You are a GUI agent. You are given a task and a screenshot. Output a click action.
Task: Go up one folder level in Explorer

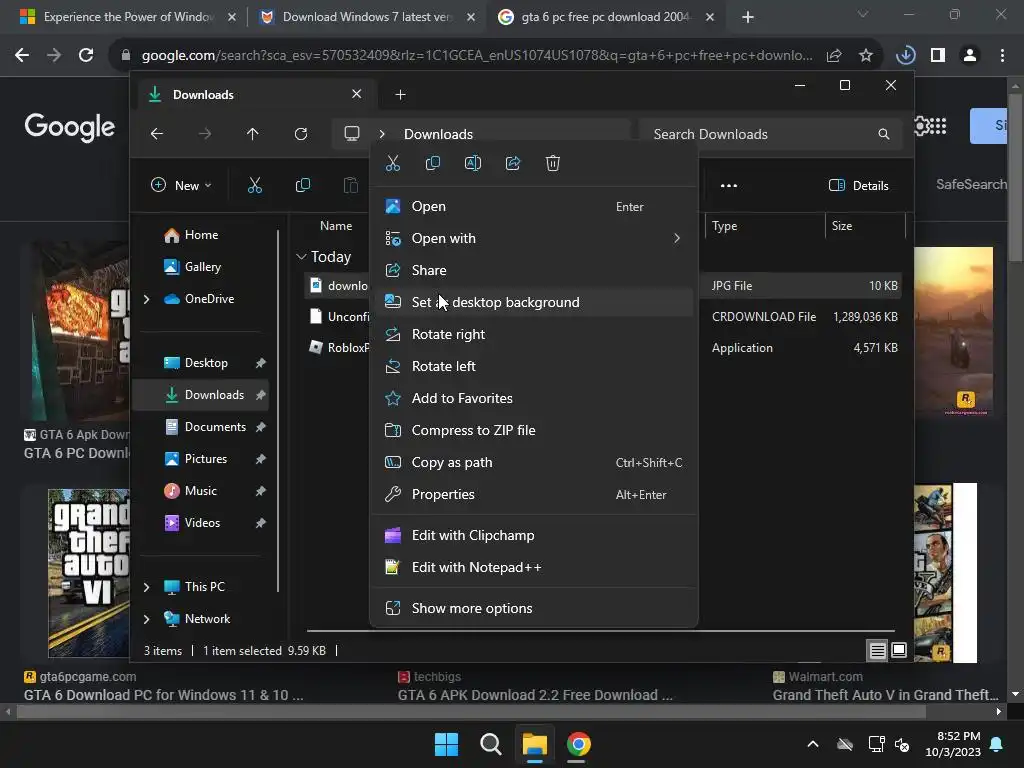click(253, 134)
